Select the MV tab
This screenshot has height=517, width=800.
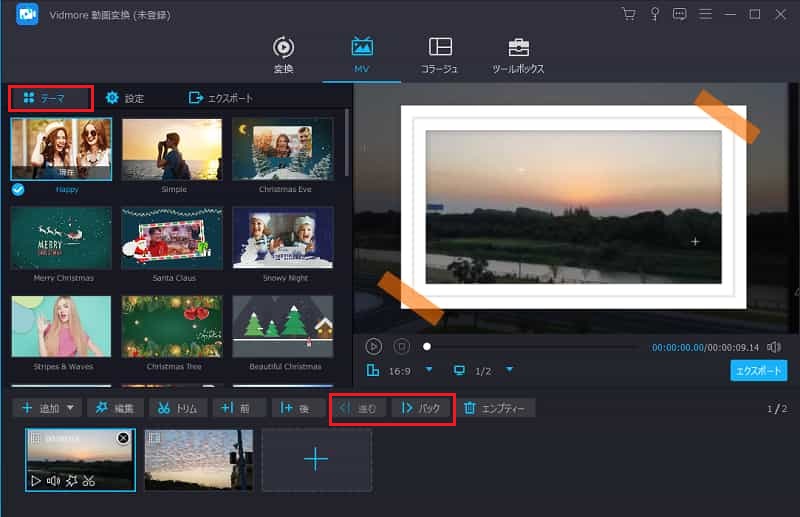pyautogui.click(x=362, y=55)
